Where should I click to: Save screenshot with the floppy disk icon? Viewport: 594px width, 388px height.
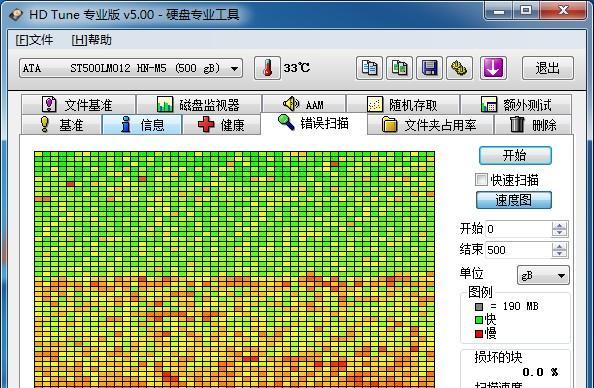429,68
